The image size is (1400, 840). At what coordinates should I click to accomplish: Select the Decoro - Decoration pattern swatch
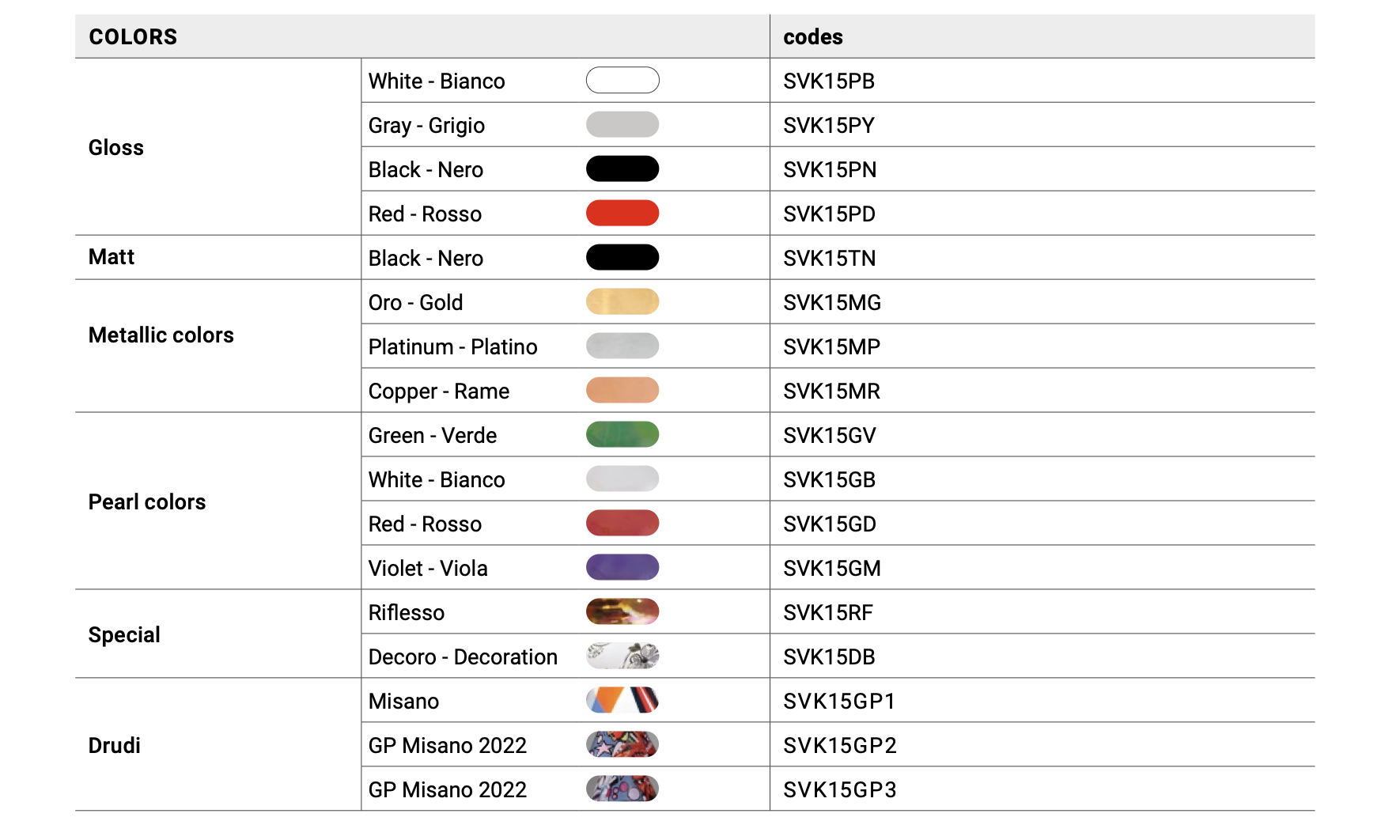click(x=622, y=656)
